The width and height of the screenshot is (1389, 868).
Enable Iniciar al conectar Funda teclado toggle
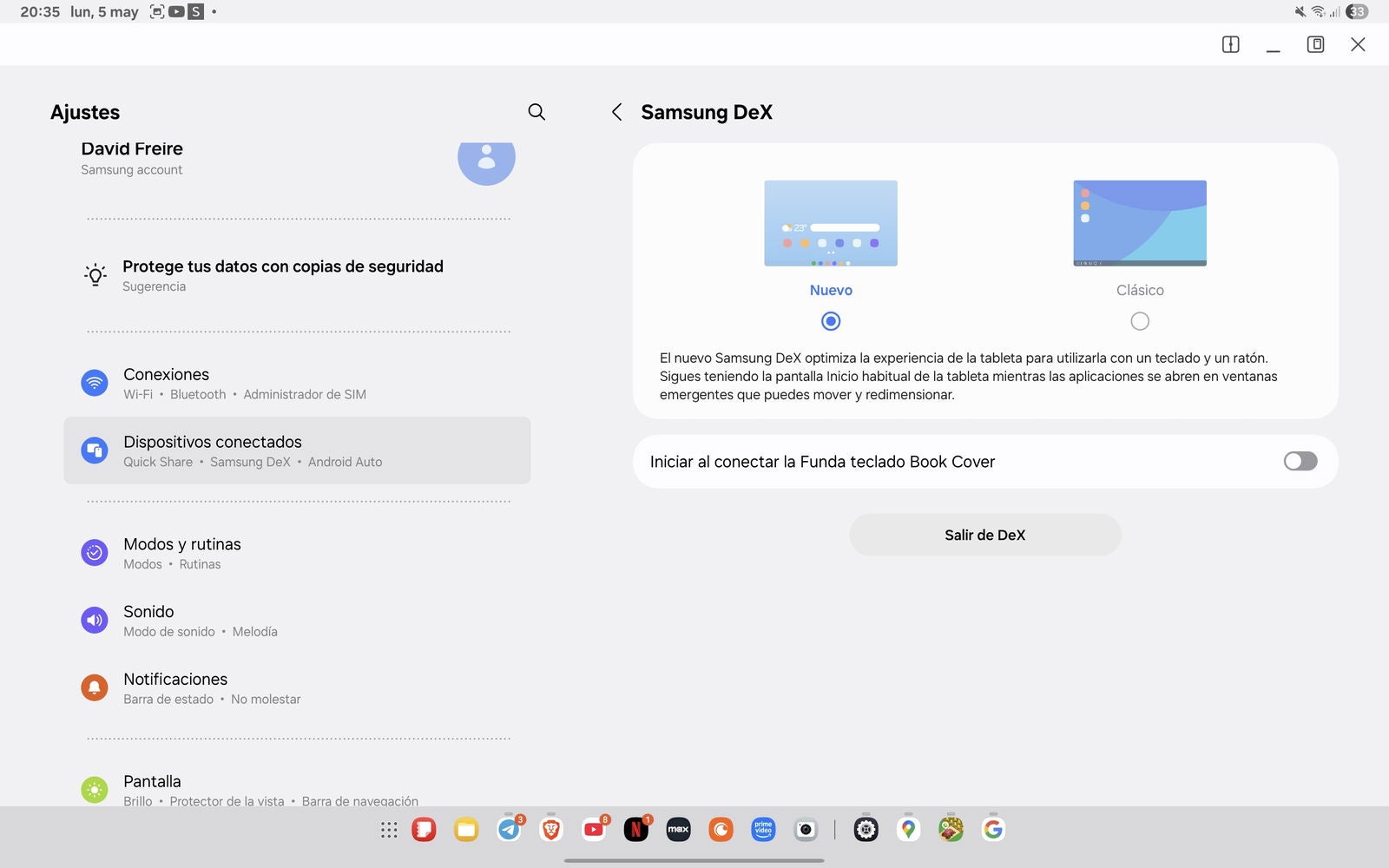click(x=1300, y=461)
